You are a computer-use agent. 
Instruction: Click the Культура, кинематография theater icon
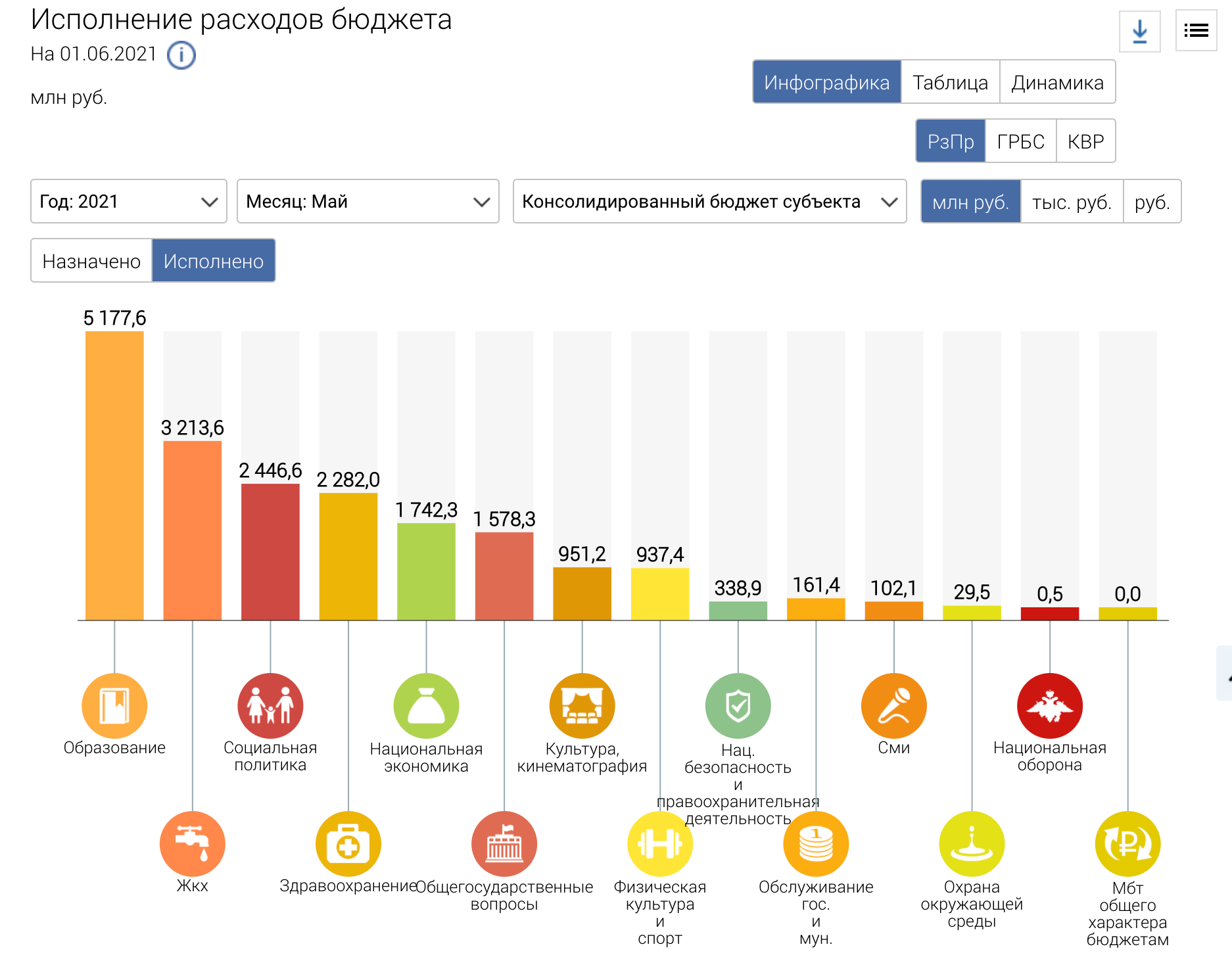click(x=582, y=706)
